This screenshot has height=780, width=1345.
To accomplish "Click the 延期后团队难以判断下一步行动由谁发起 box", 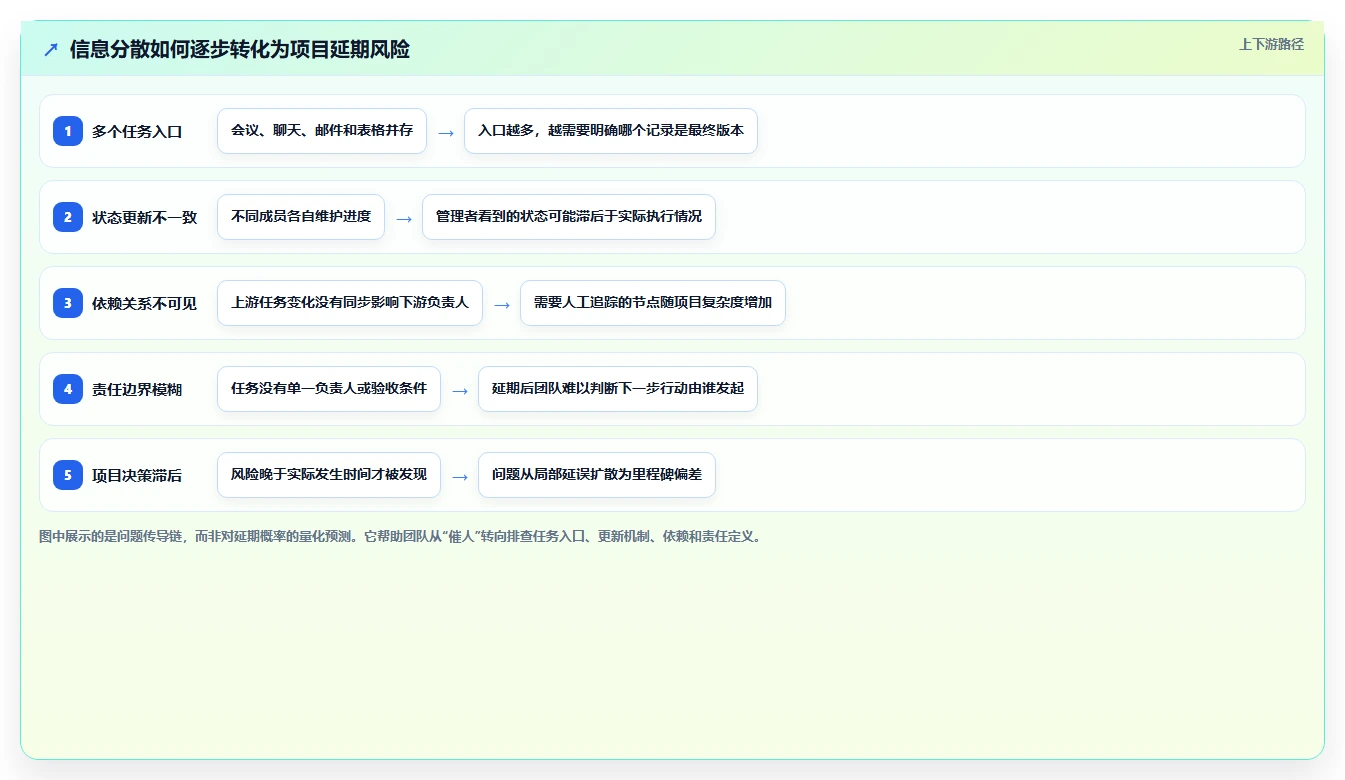I will coord(618,389).
